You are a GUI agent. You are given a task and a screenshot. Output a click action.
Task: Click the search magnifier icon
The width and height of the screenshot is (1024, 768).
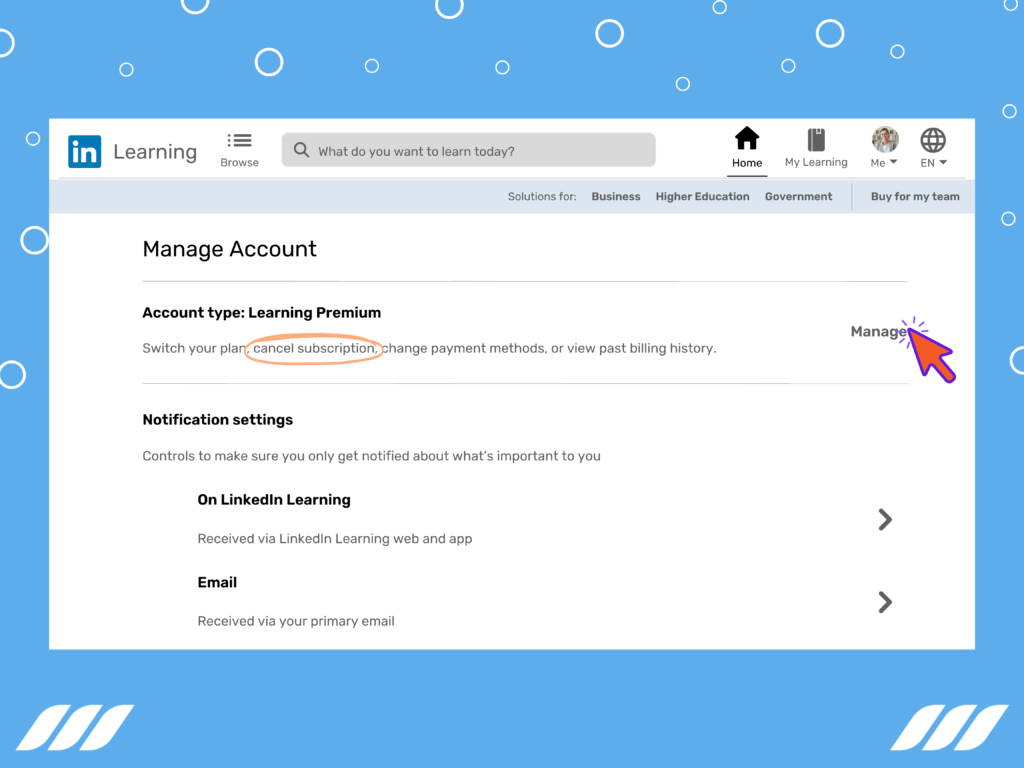301,150
